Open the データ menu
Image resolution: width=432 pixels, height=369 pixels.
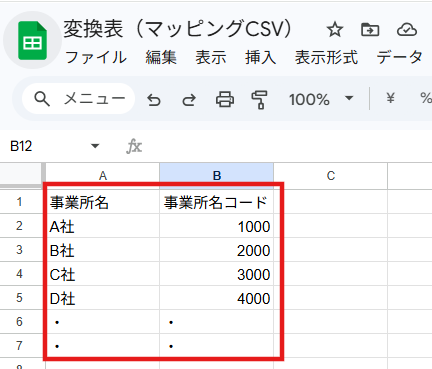click(x=399, y=57)
